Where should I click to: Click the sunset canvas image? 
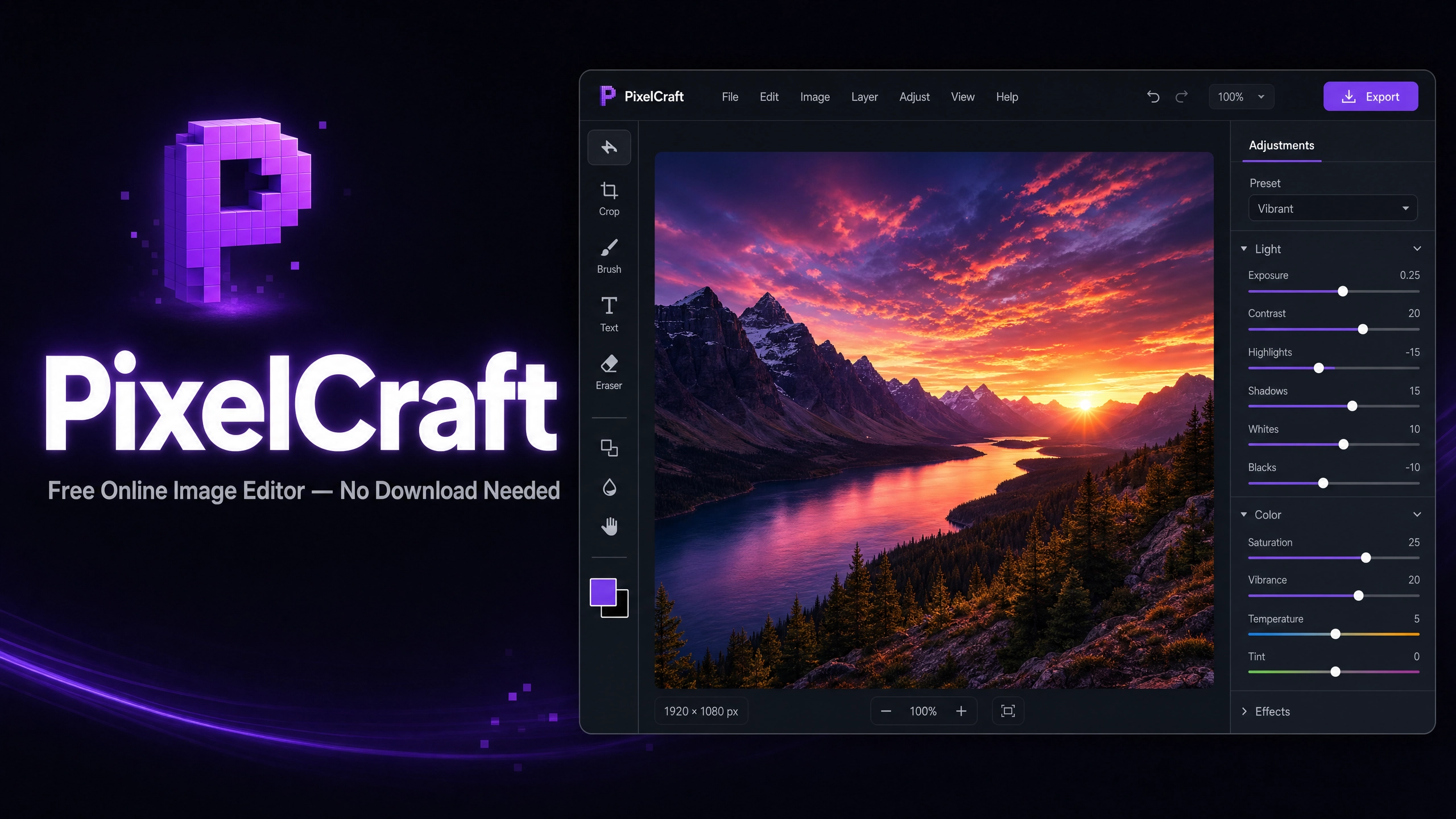934,420
